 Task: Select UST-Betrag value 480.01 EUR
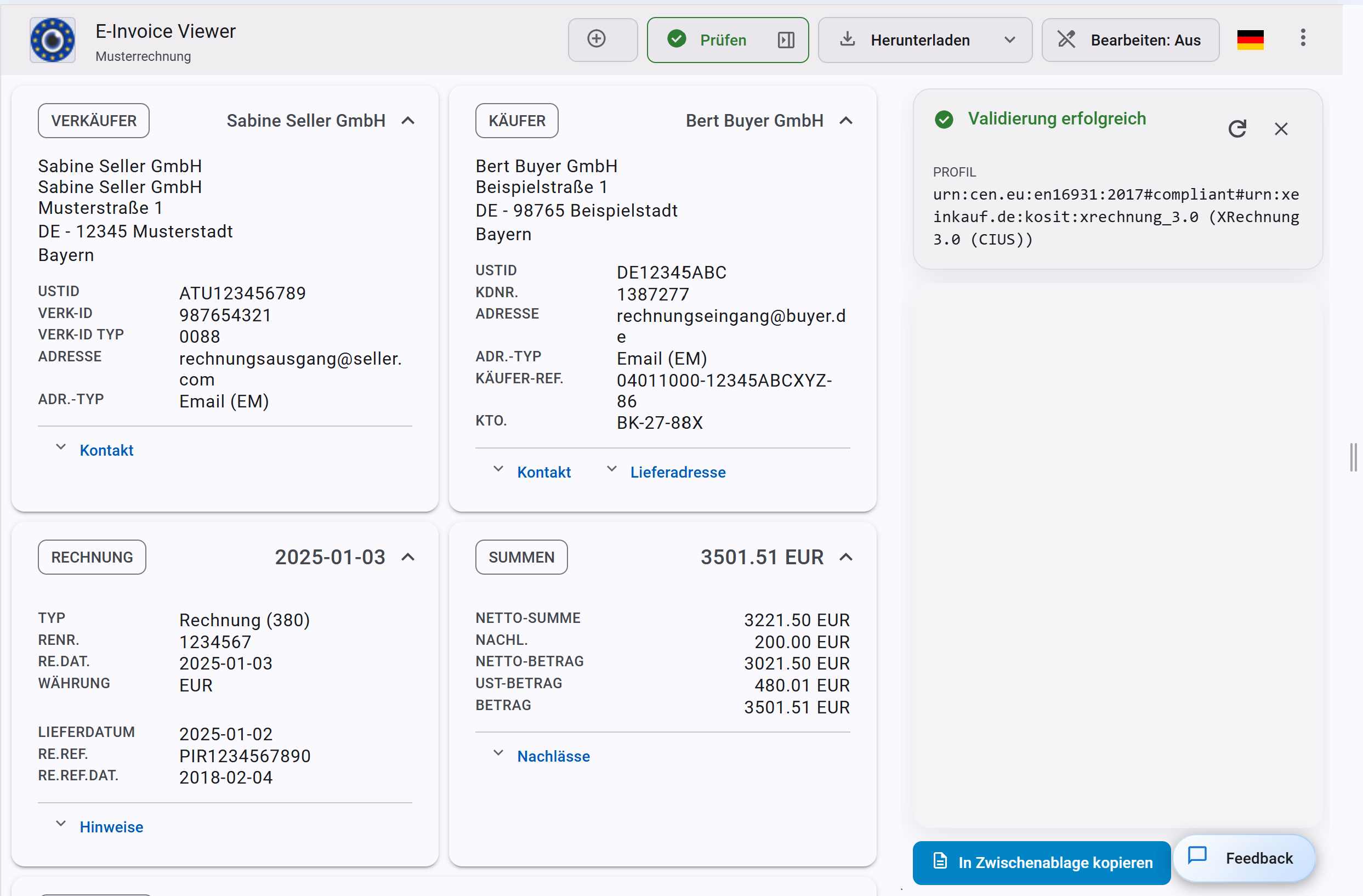(802, 685)
